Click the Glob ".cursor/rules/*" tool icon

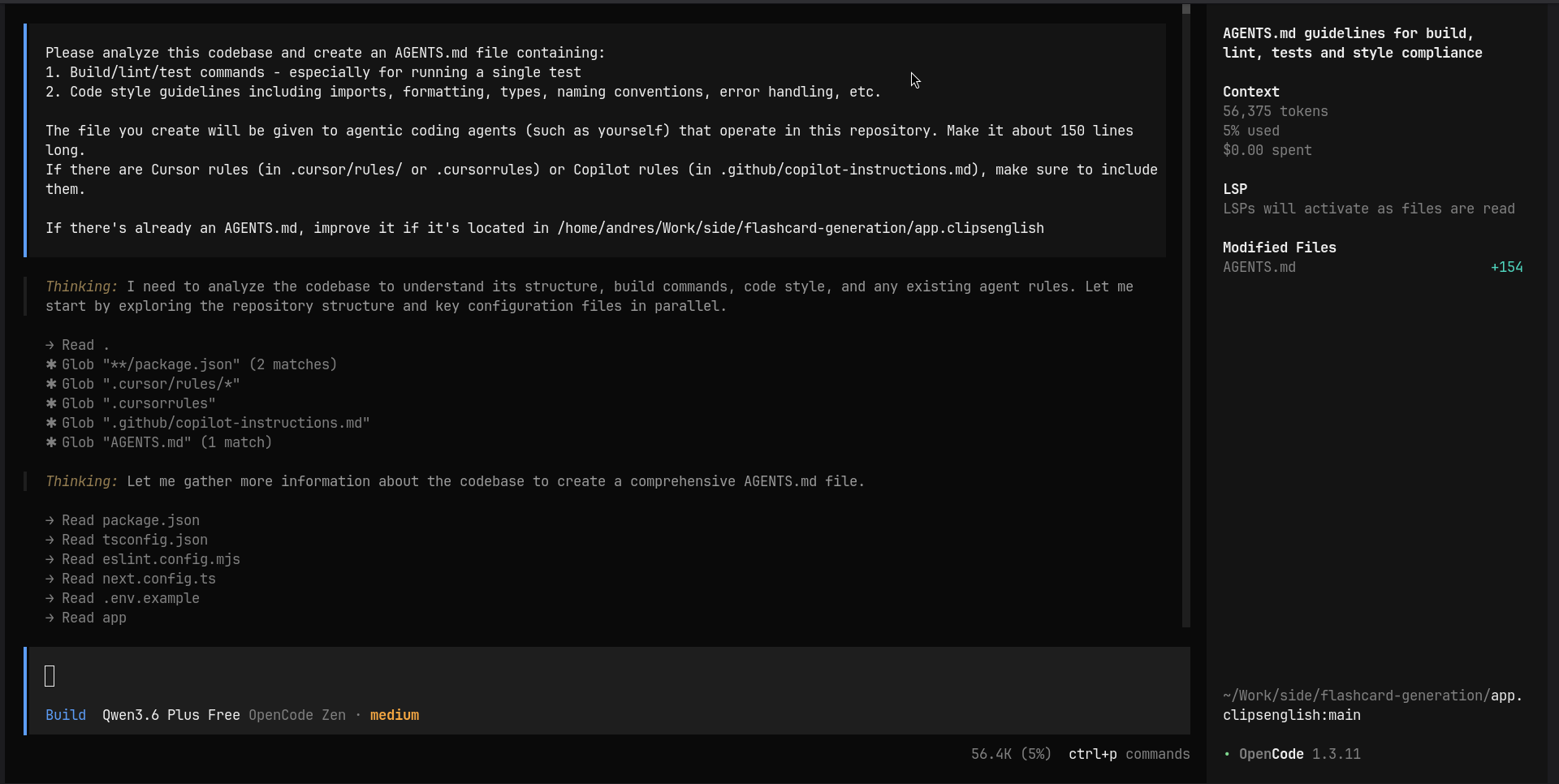coord(50,384)
